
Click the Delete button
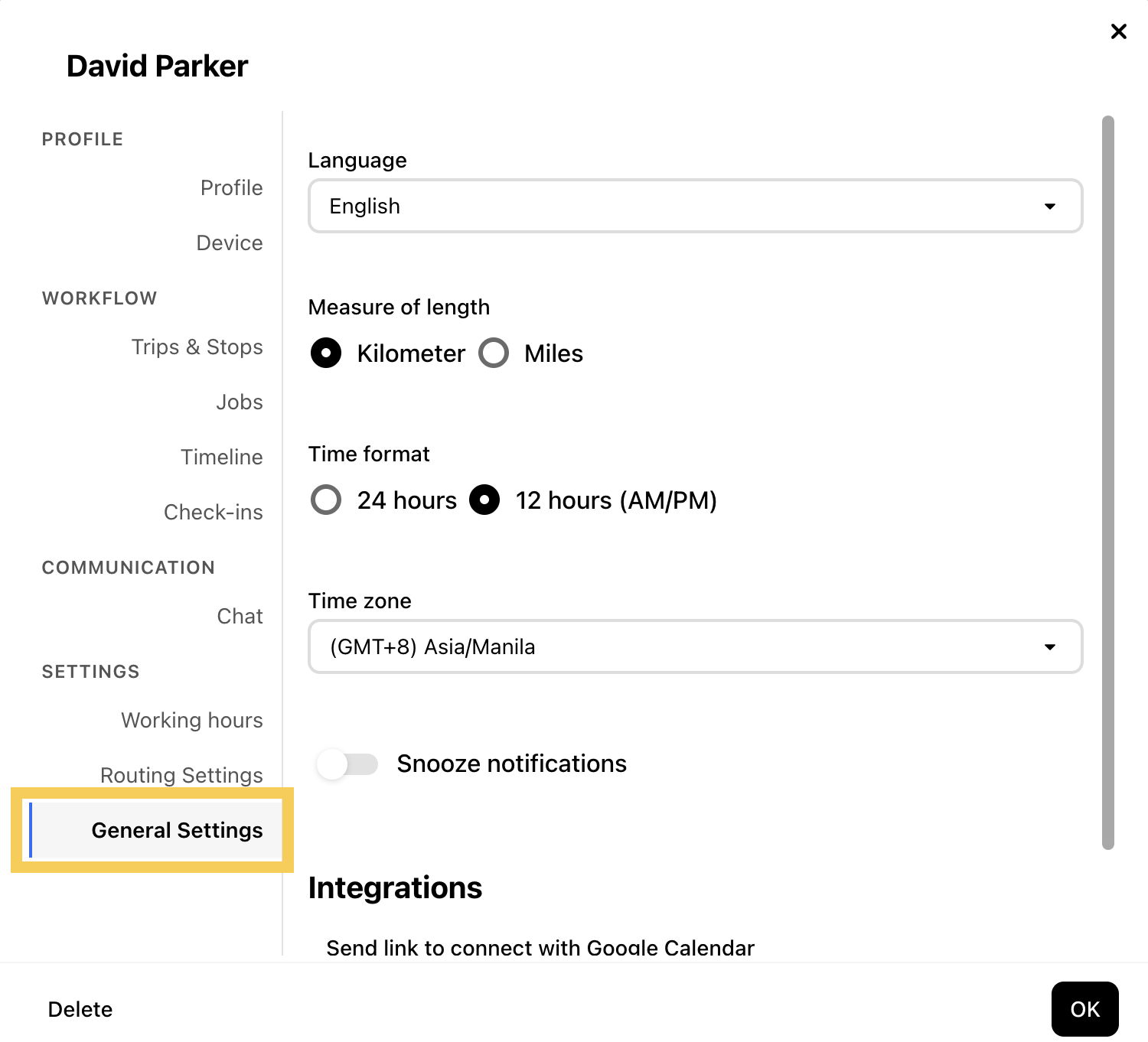(x=80, y=1009)
